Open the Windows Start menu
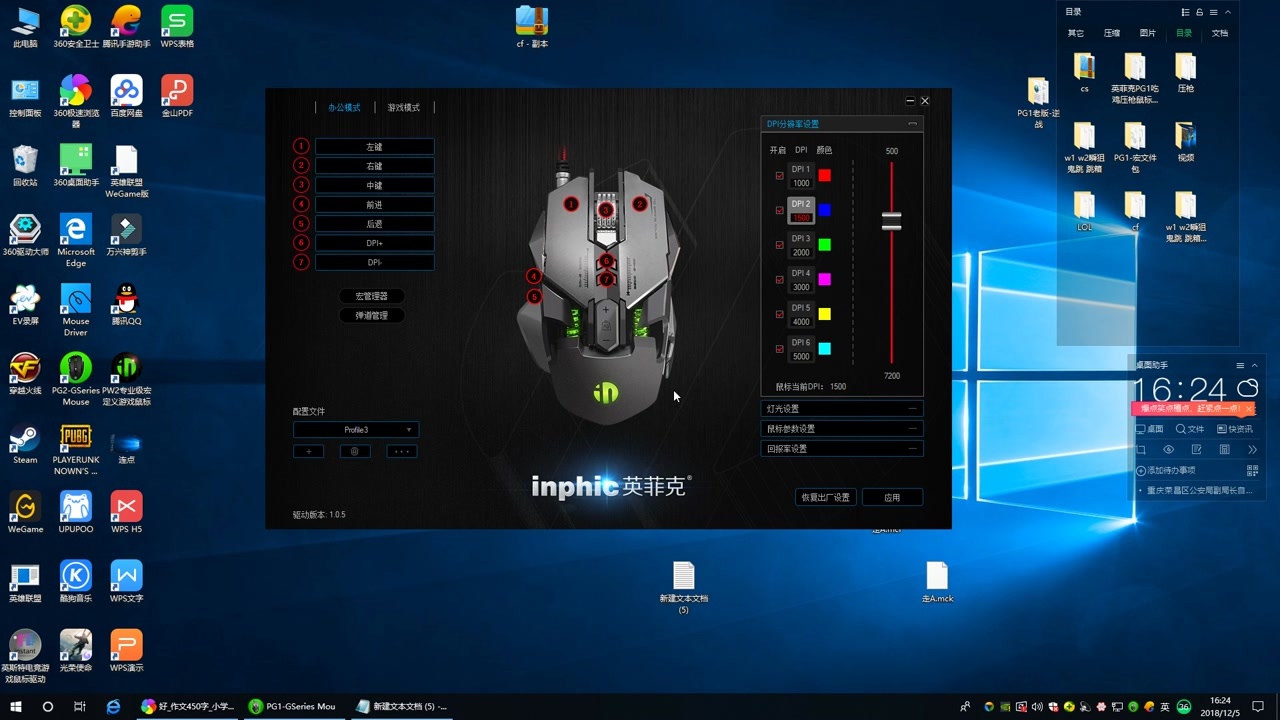The height and width of the screenshot is (720, 1280). click(x=16, y=706)
